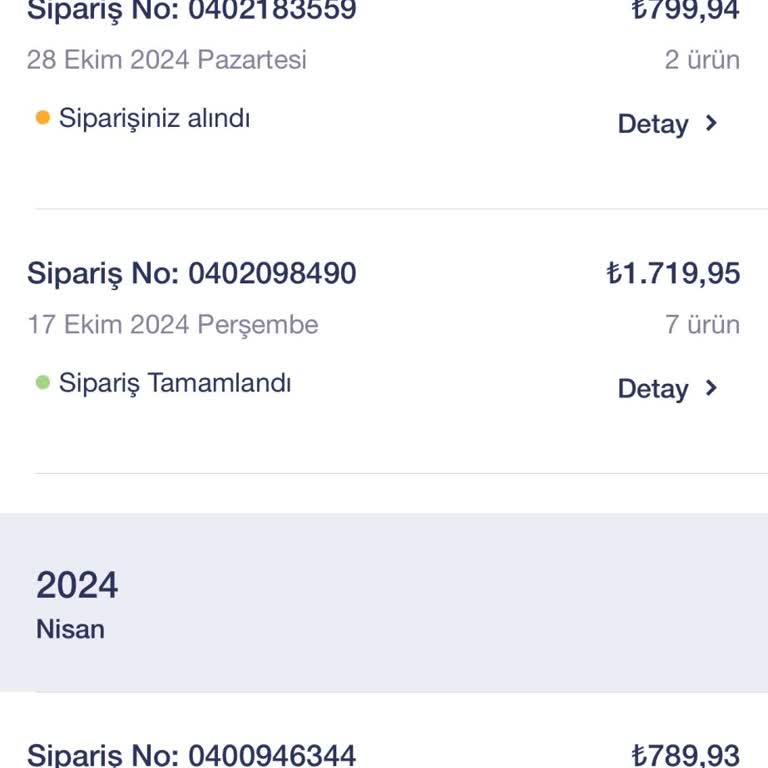Click the 28 Ekim 2024 Pazartesi date
Screen dimensions: 768x768
click(167, 59)
